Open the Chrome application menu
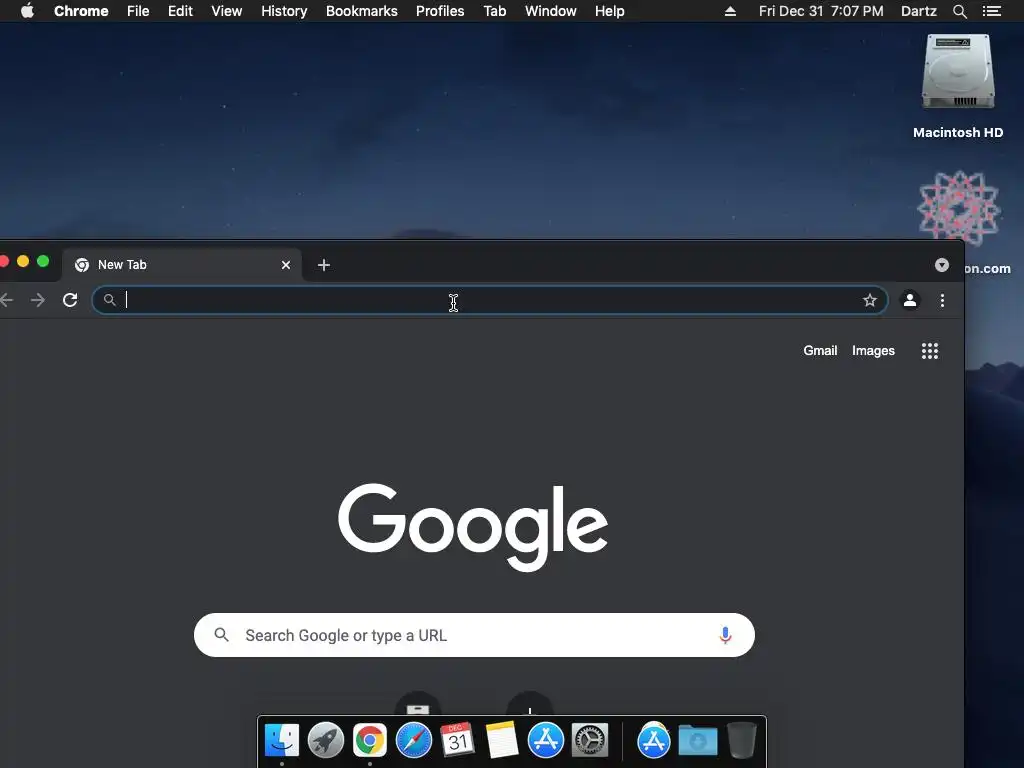This screenshot has width=1024, height=768. (81, 11)
